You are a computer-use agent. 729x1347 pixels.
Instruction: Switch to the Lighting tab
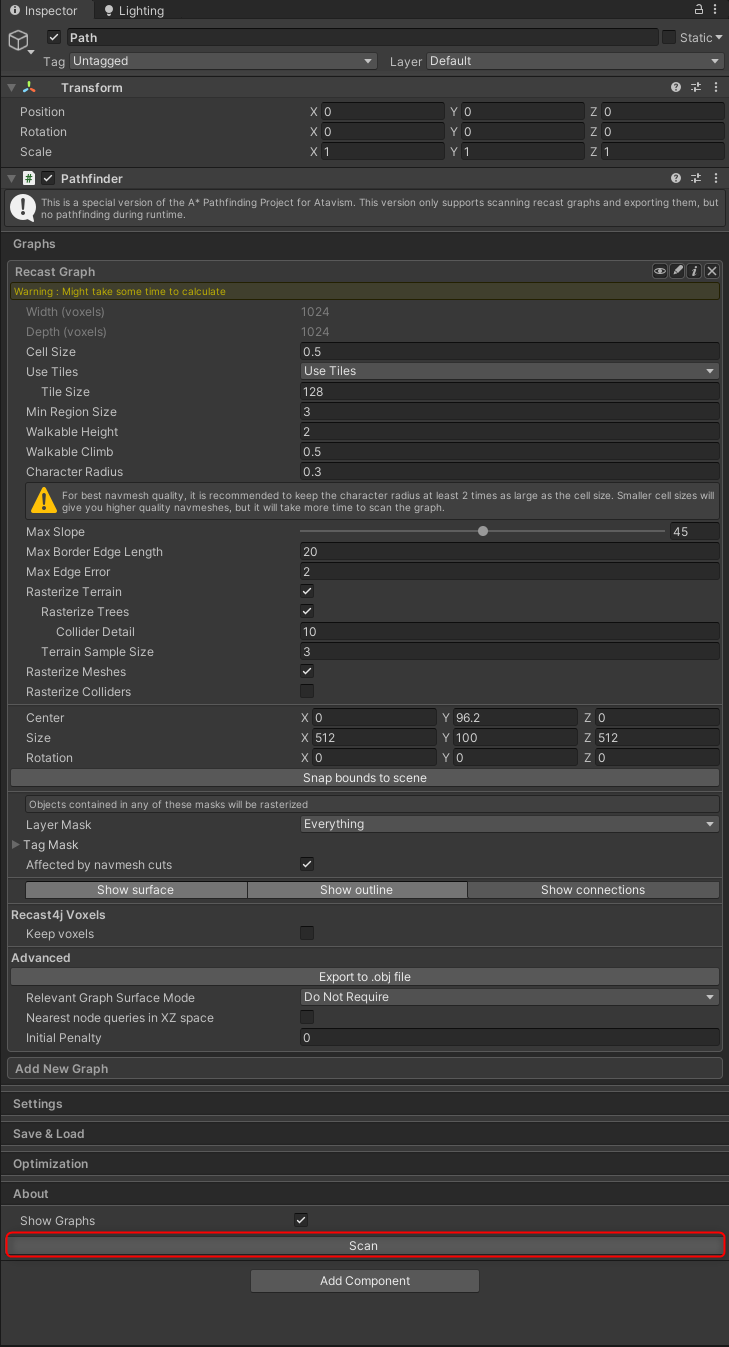[x=133, y=11]
